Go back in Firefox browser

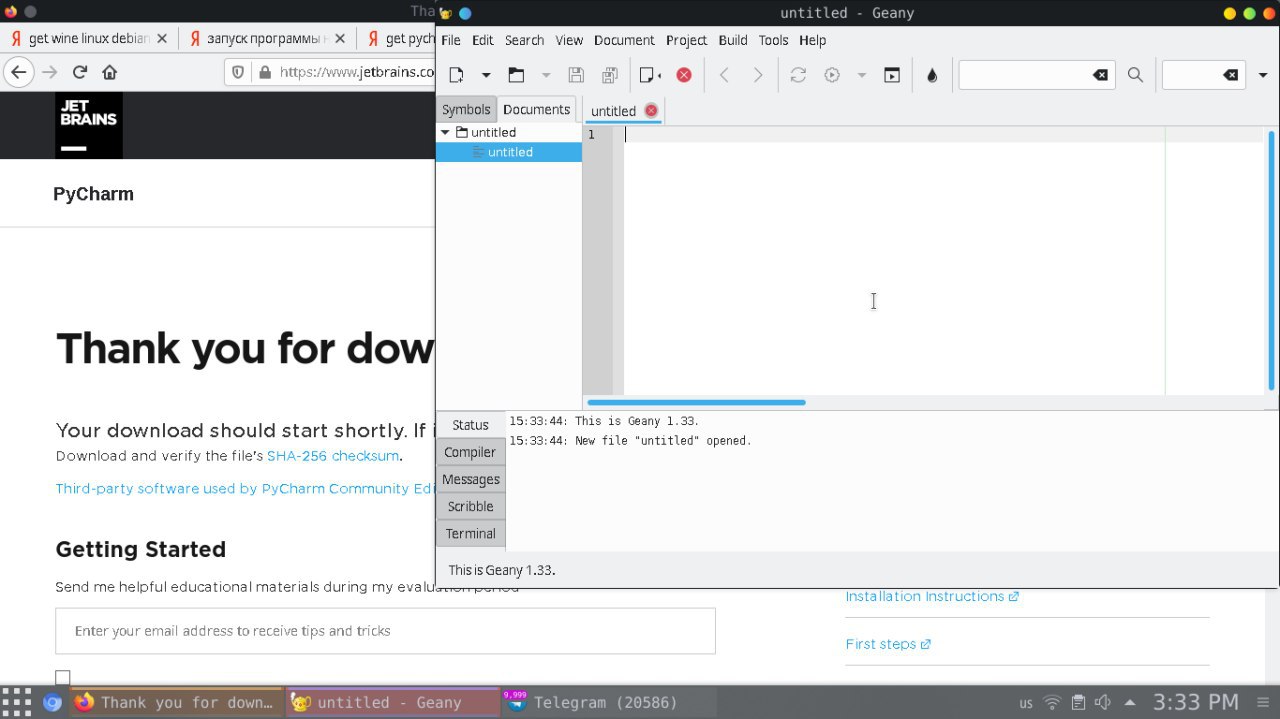coord(18,72)
